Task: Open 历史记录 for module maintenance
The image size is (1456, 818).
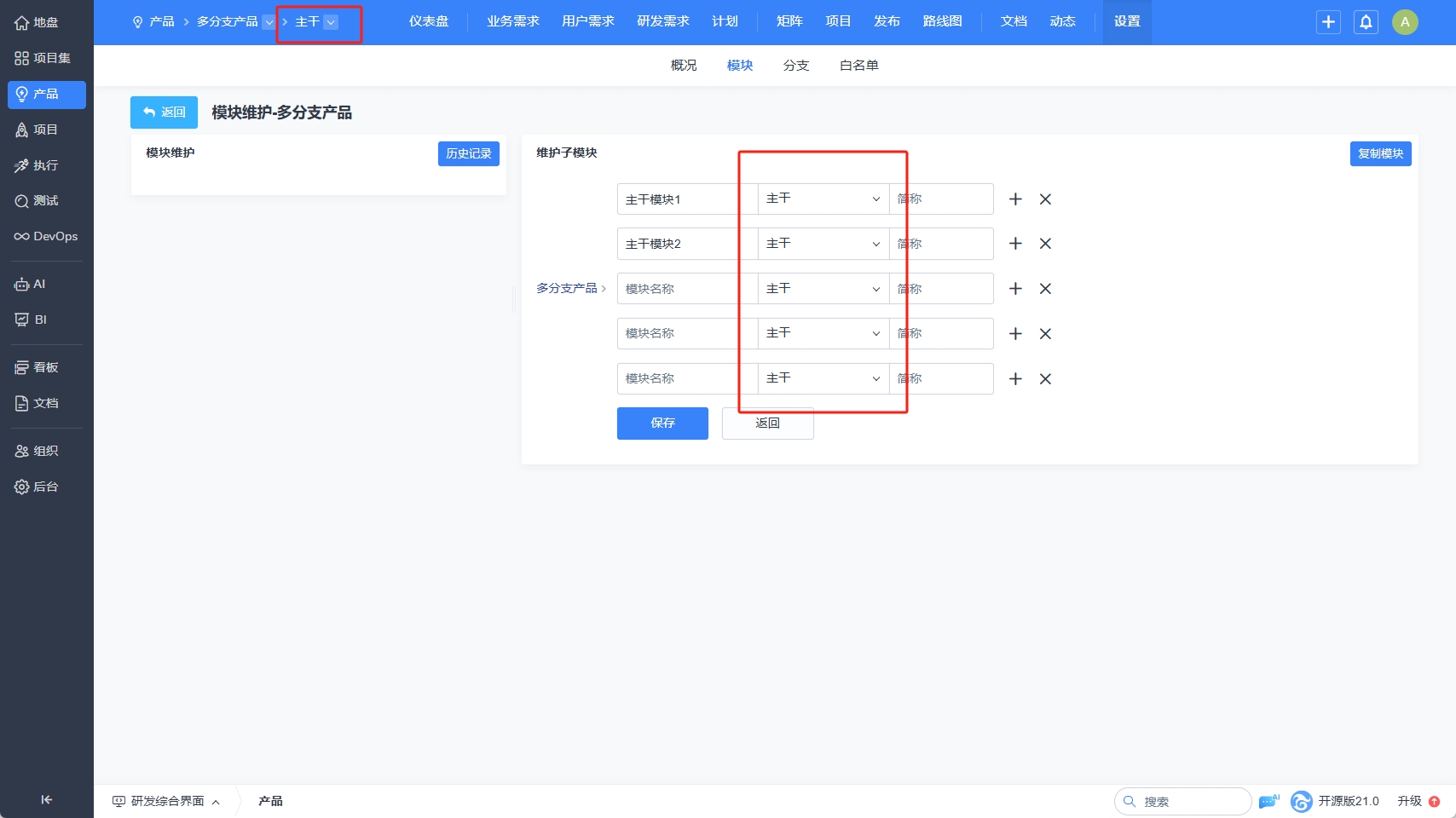Action: click(468, 153)
